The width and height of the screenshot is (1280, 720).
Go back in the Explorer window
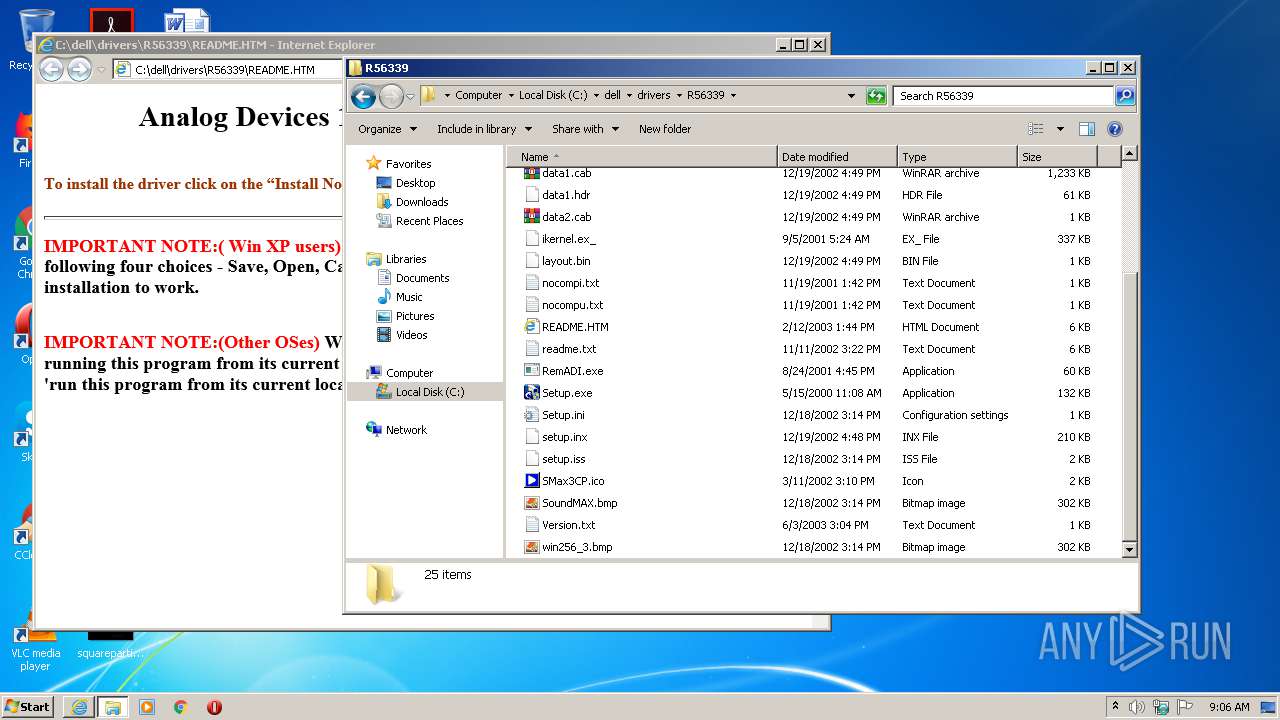pos(364,96)
